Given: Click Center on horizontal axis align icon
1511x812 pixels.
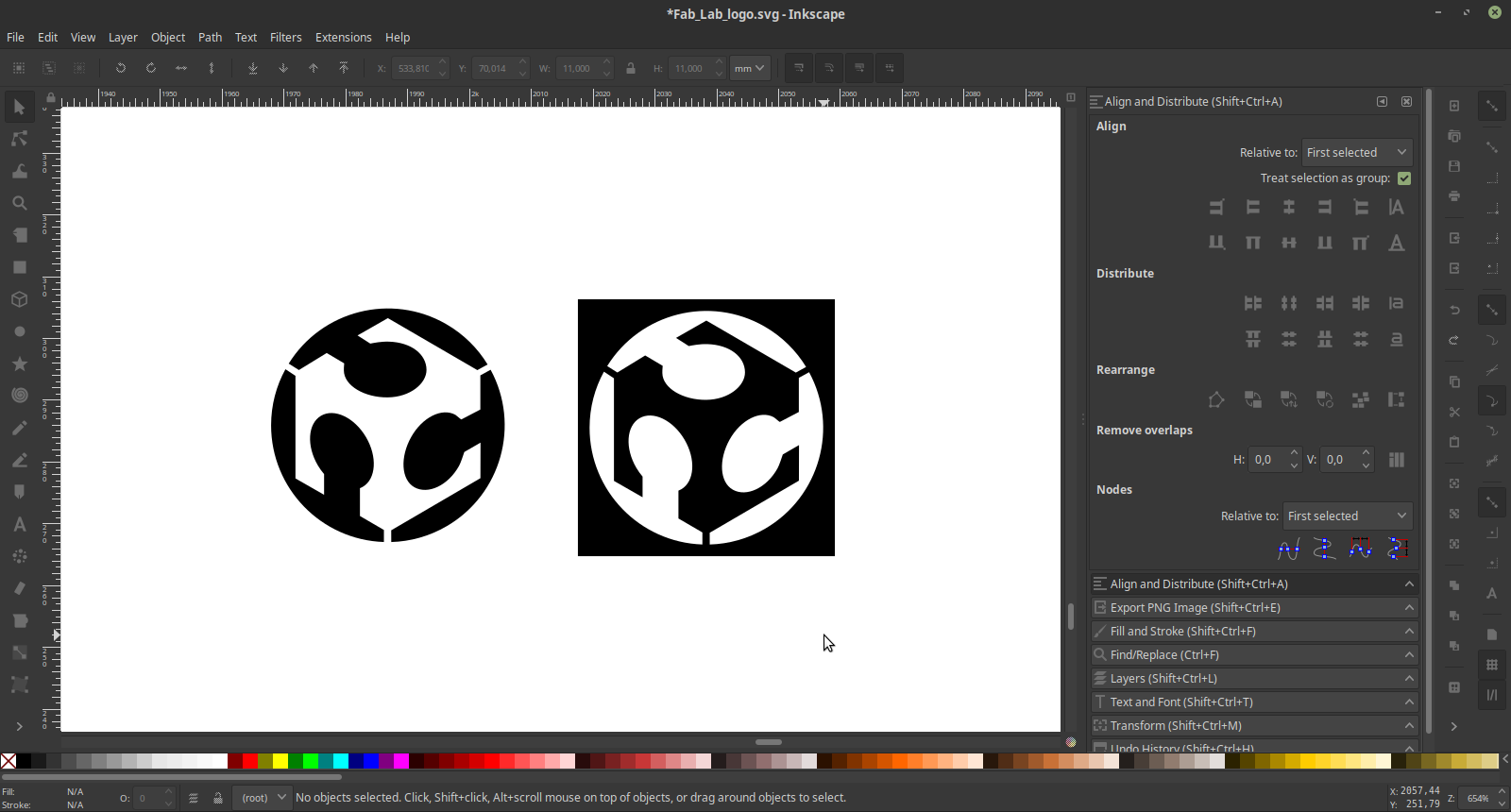Looking at the screenshot, I should tap(1289, 243).
